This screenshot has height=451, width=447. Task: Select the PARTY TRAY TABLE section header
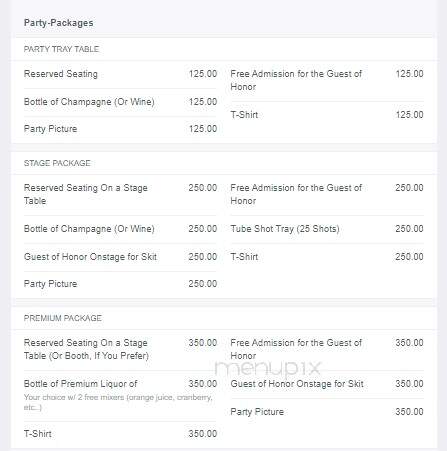point(61,49)
